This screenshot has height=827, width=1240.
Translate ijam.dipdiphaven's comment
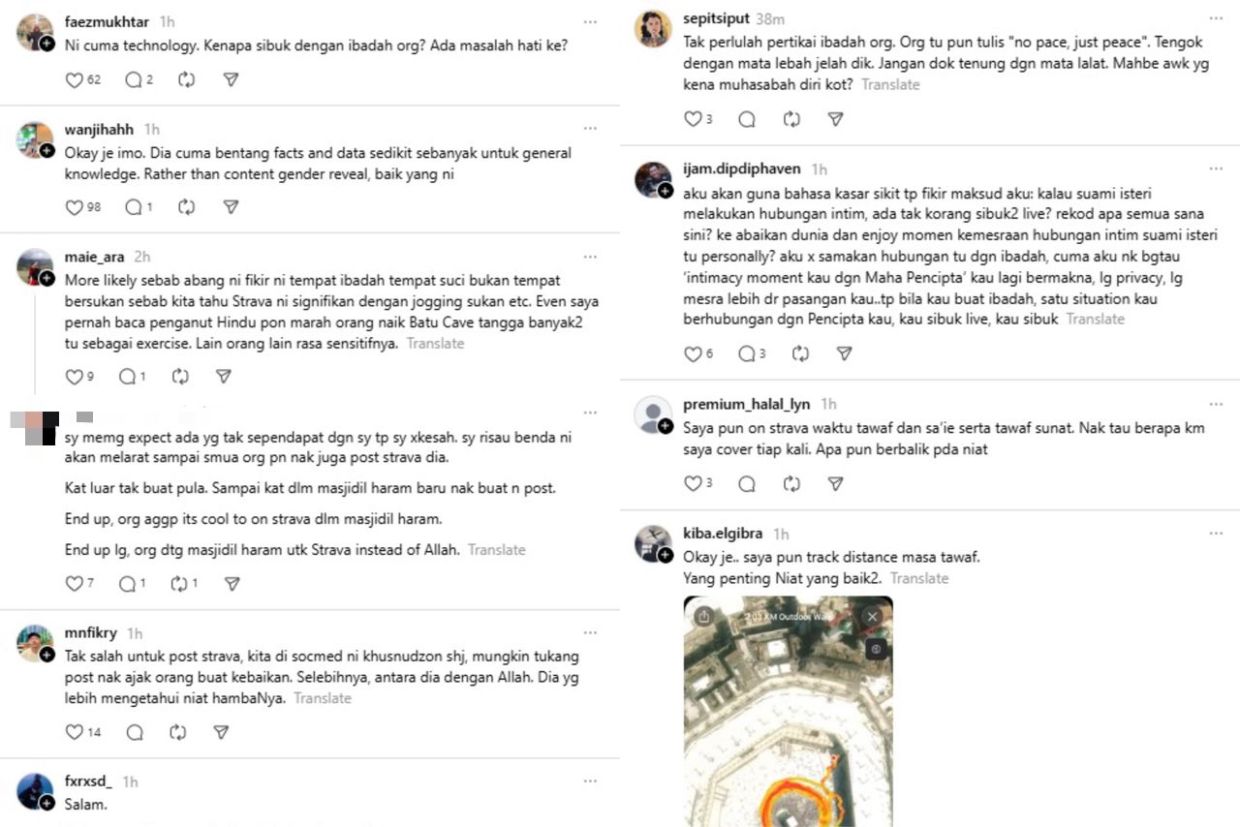click(1095, 319)
